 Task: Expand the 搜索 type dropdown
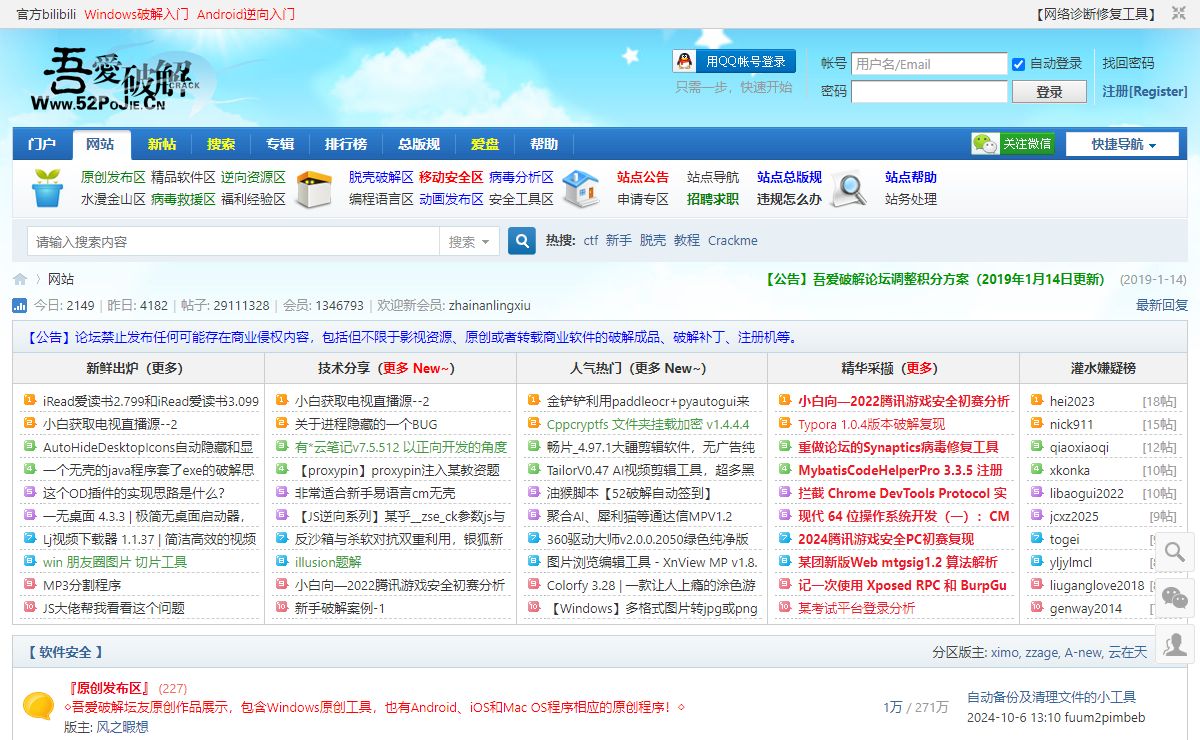click(x=469, y=241)
